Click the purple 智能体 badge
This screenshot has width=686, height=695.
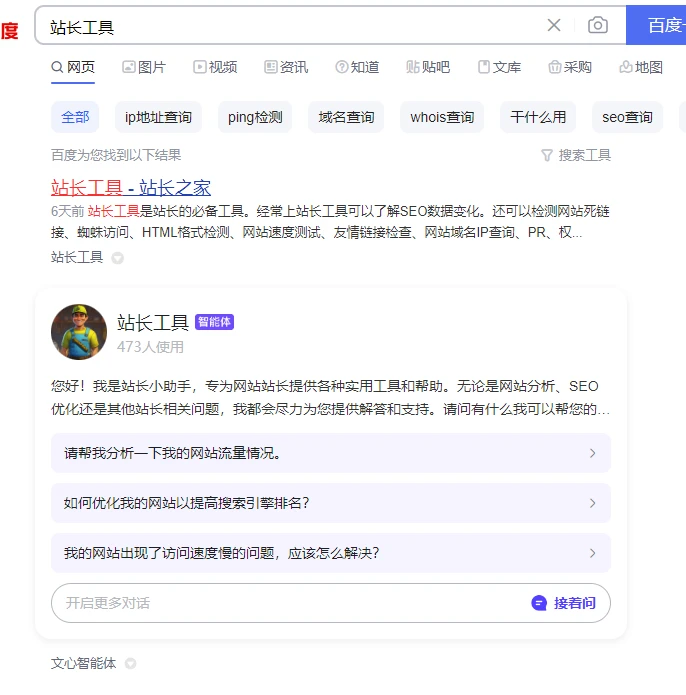(215, 322)
